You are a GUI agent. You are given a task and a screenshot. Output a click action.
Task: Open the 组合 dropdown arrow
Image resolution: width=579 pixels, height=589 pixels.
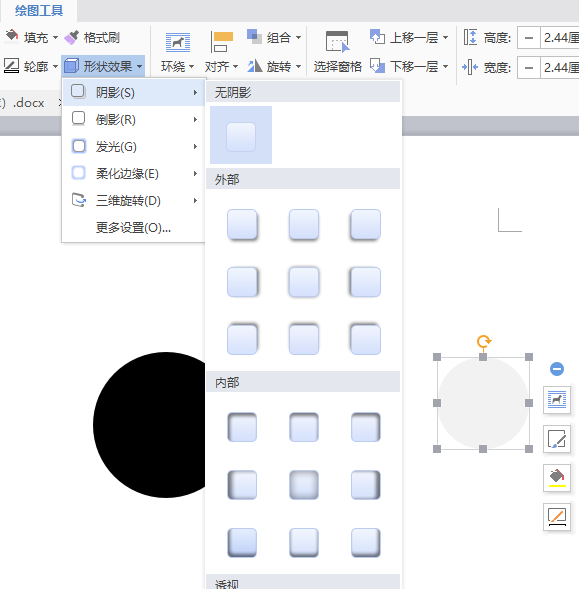(298, 37)
